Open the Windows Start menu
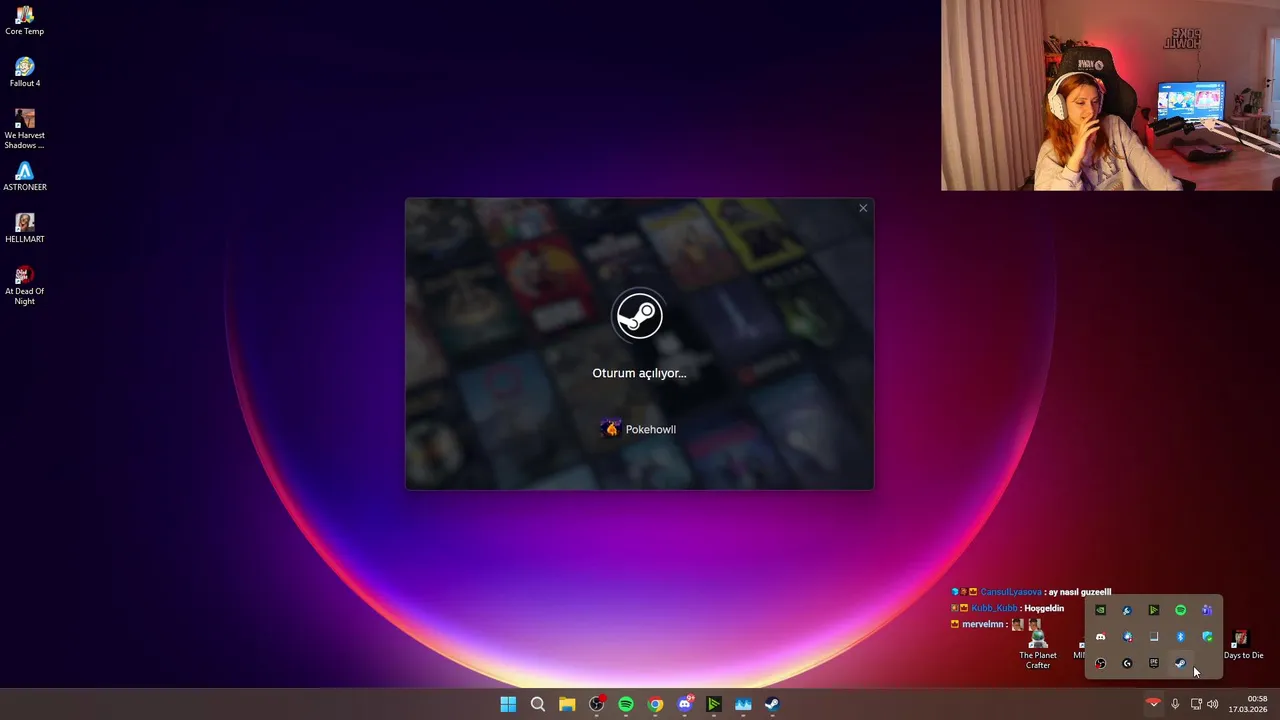The height and width of the screenshot is (720, 1280). (508, 704)
